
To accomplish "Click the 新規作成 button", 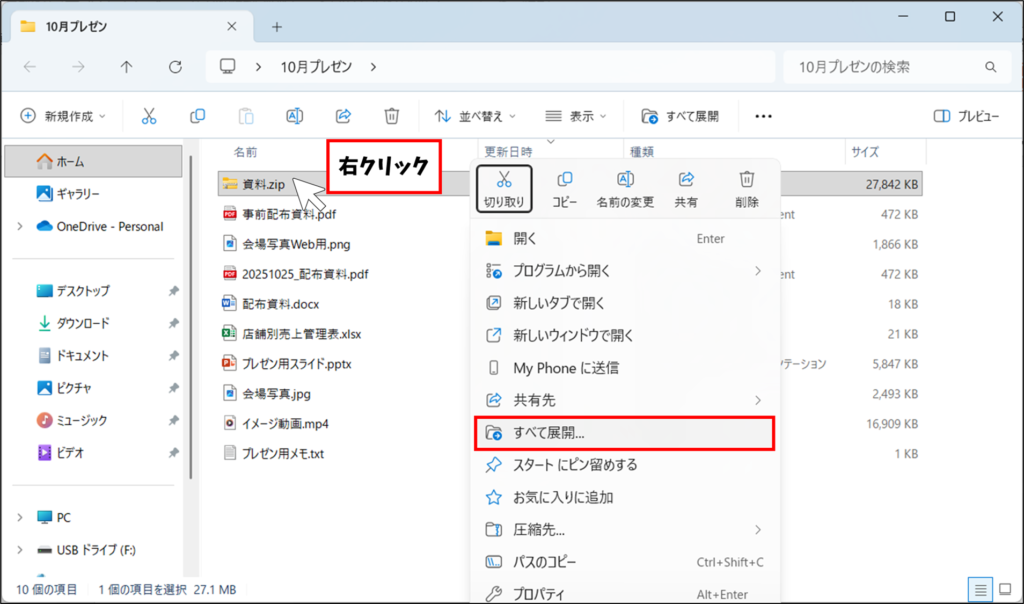I will (63, 116).
